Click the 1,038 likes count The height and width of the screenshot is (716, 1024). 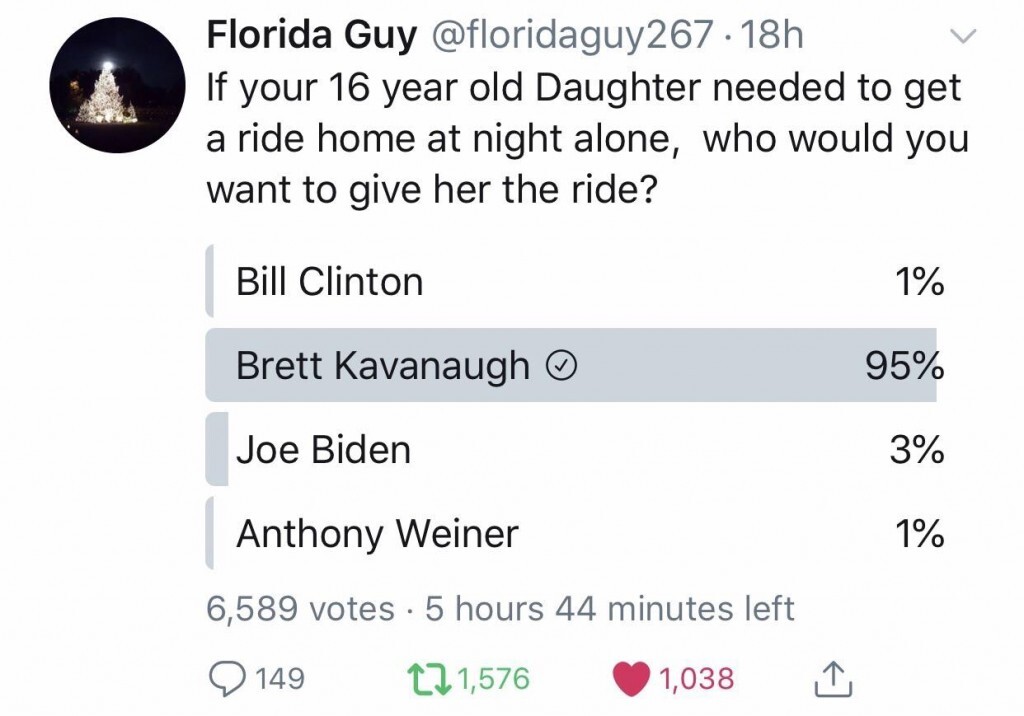(697, 680)
